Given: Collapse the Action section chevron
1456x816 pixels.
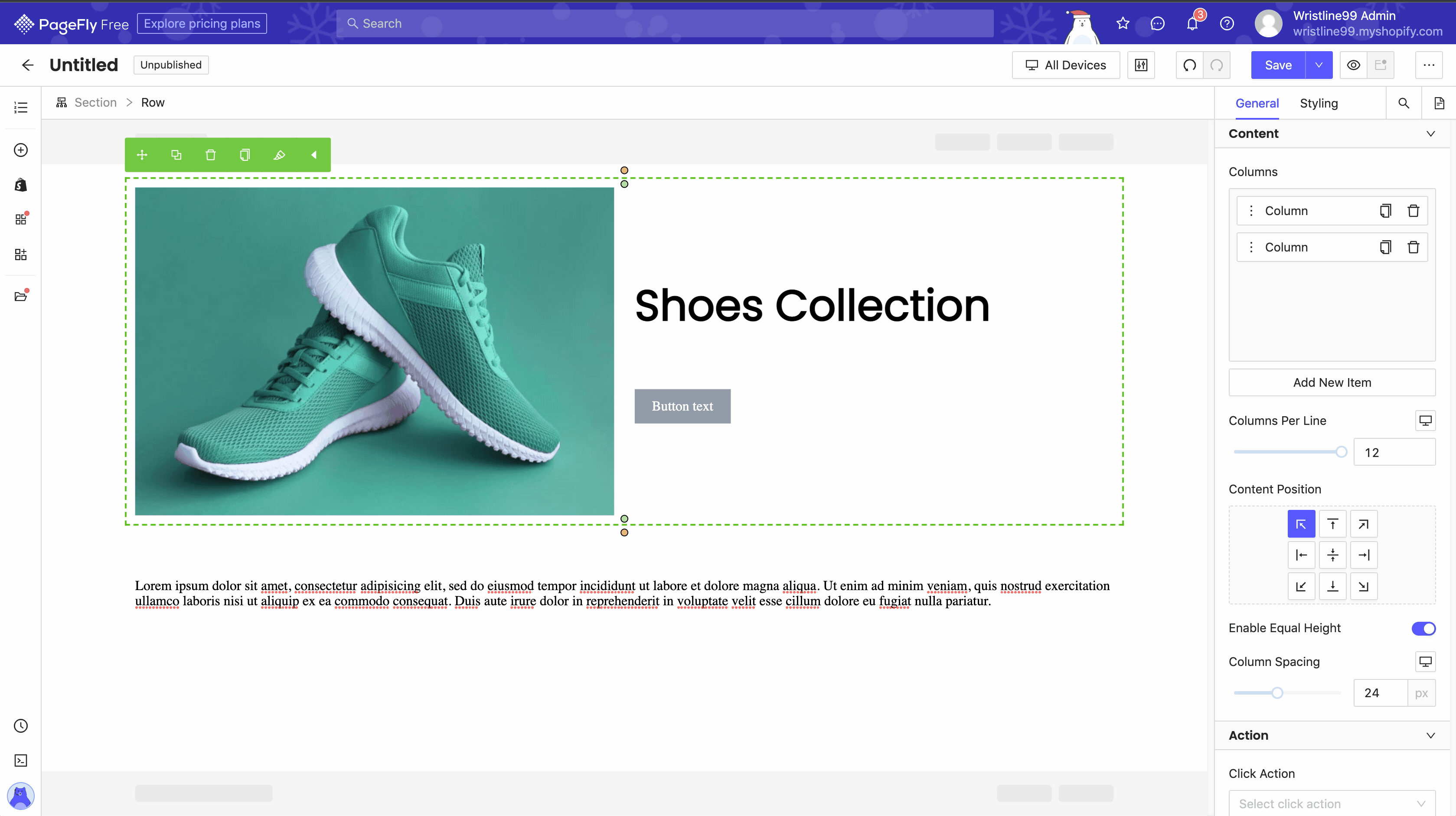Looking at the screenshot, I should coord(1430,736).
